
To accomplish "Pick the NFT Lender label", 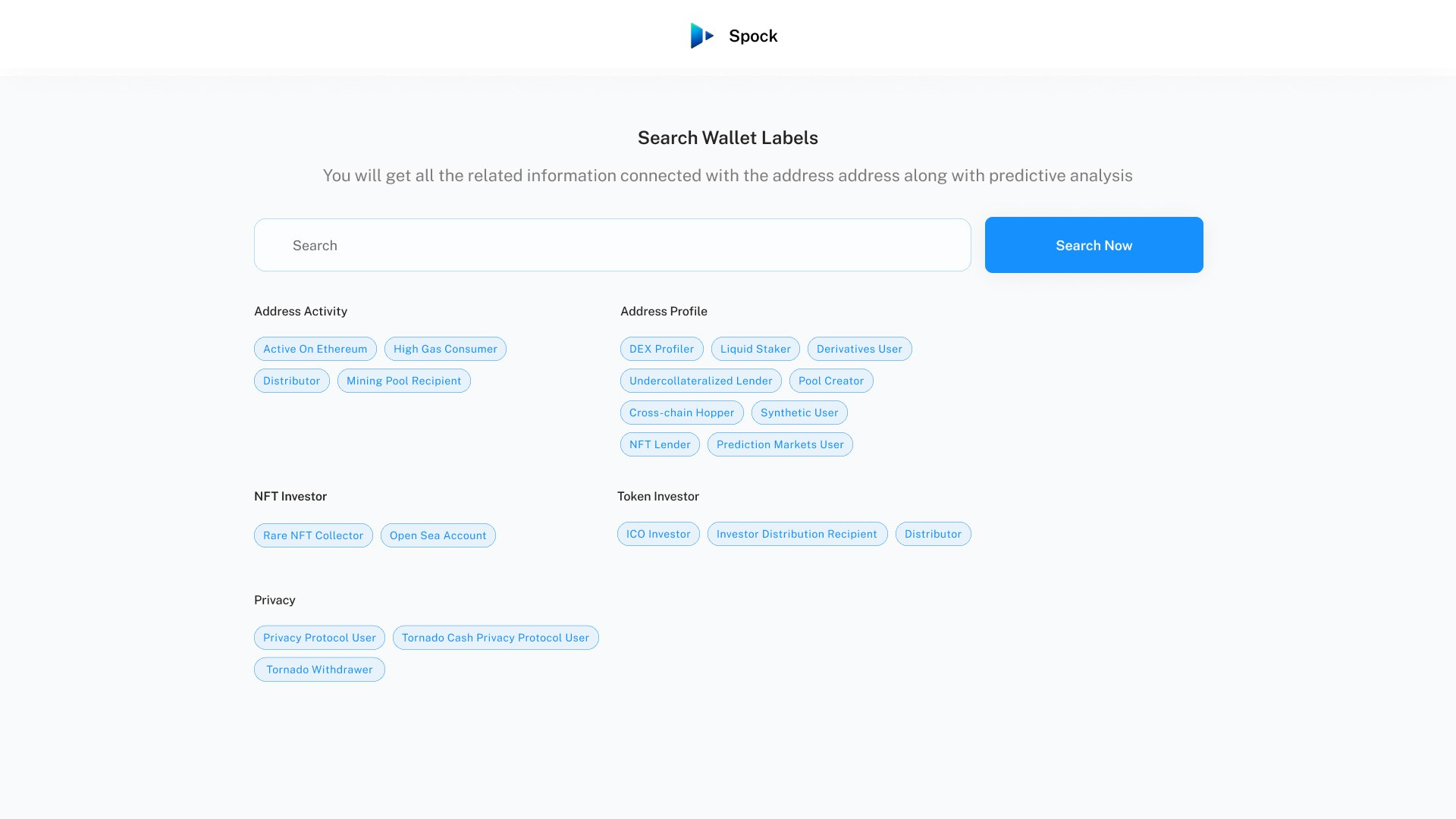I will pos(660,444).
